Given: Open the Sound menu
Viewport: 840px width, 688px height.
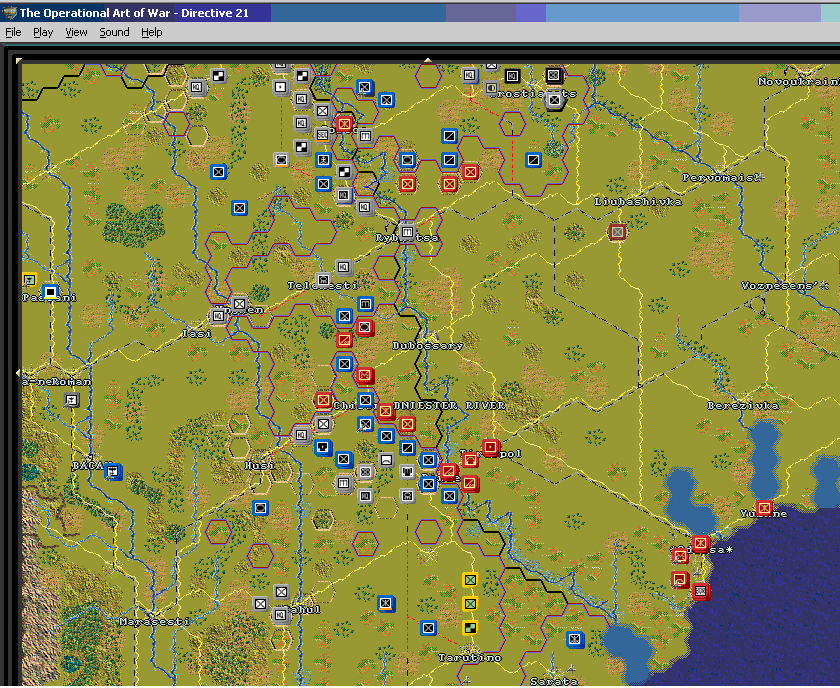Looking at the screenshot, I should click(114, 32).
